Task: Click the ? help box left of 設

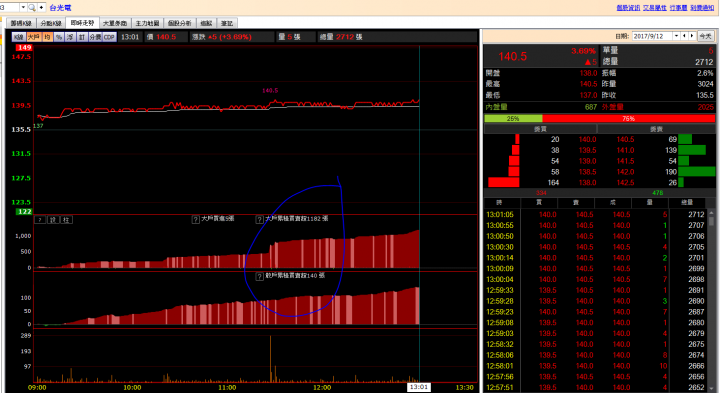Action: 40,220
